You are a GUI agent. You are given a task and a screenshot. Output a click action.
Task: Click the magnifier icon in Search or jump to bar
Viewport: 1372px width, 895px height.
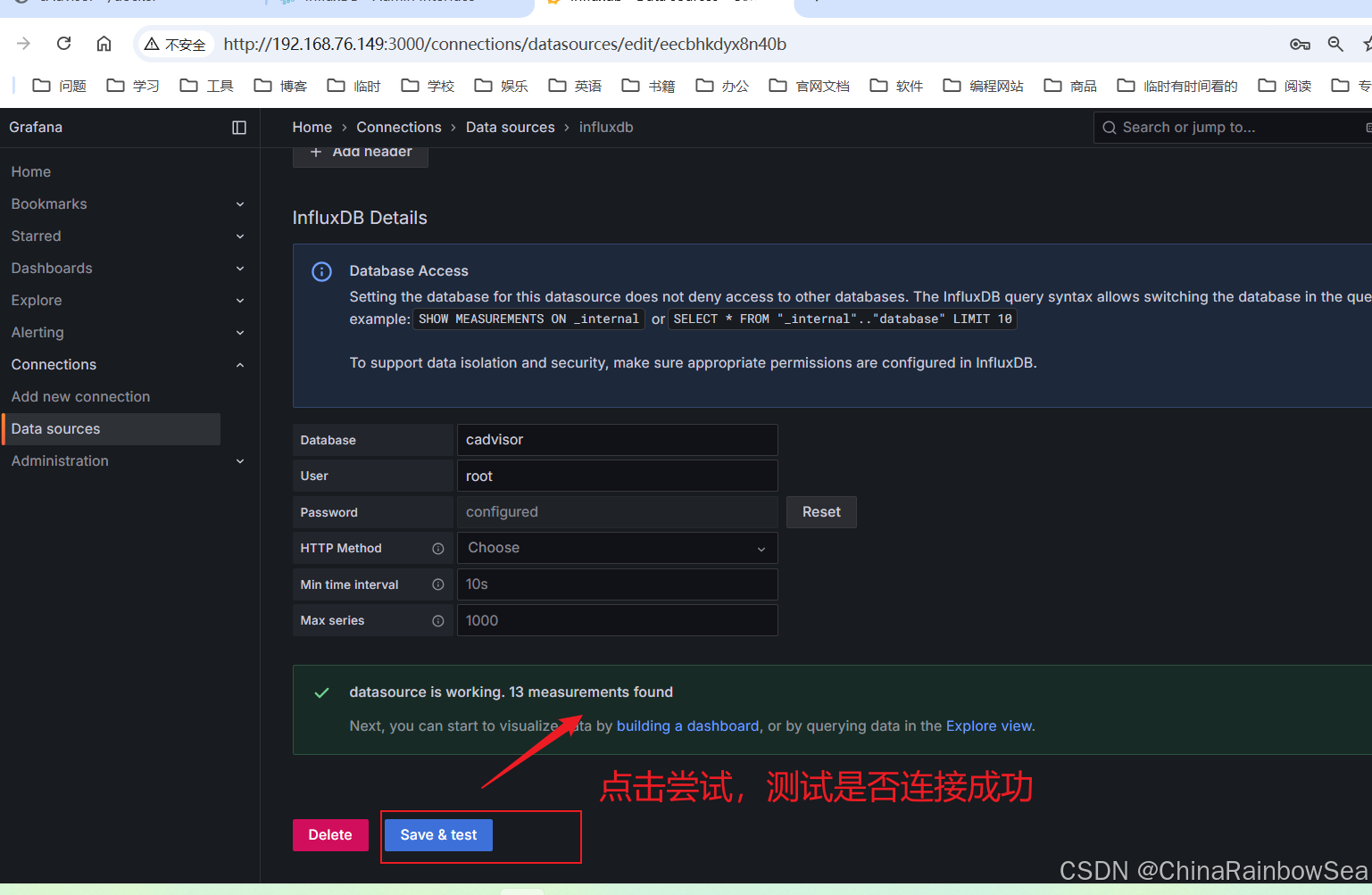point(1109,127)
